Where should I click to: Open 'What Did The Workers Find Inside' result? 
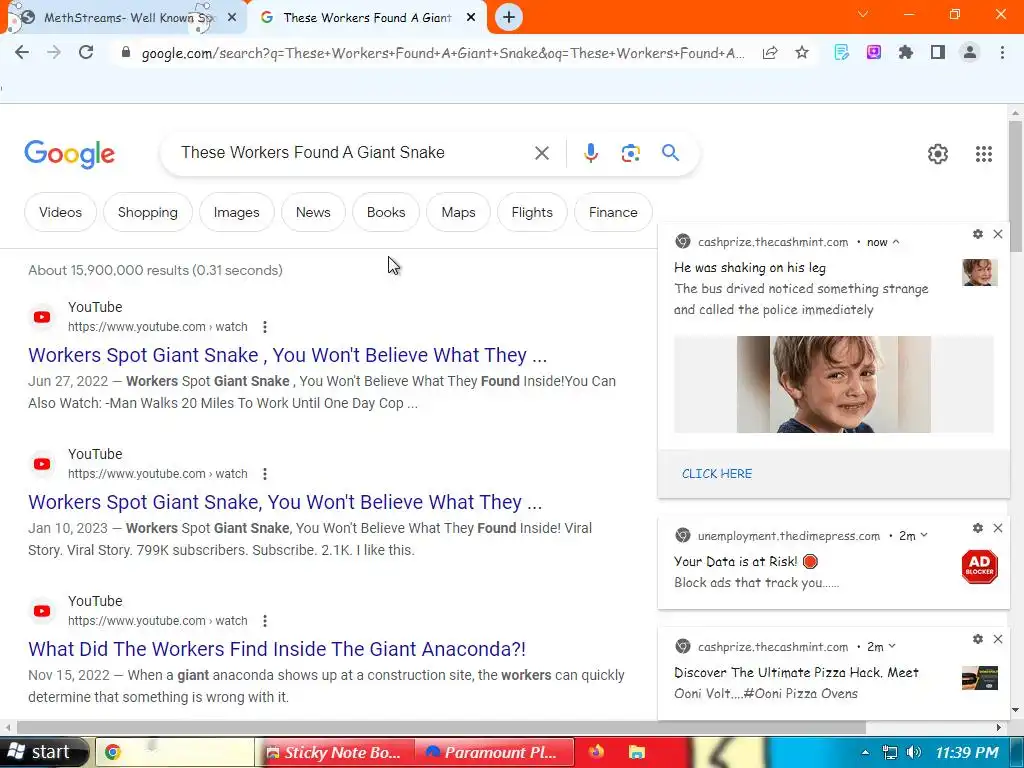pyautogui.click(x=277, y=648)
